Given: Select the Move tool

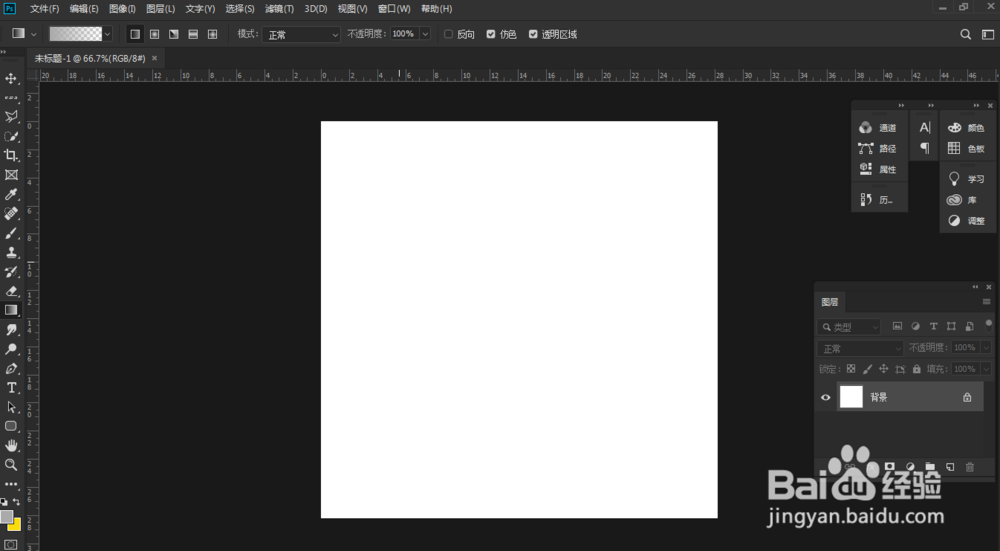Looking at the screenshot, I should (11, 78).
